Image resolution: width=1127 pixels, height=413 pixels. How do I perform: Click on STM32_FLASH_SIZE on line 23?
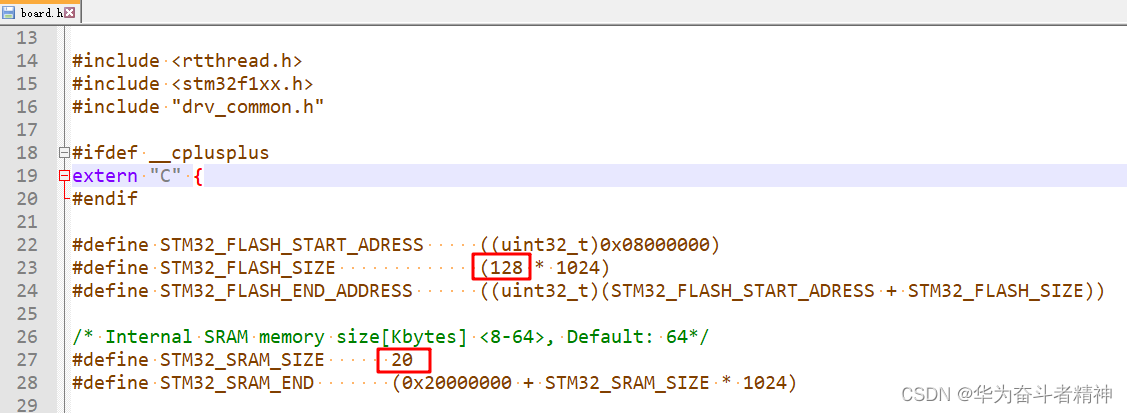pos(248,268)
